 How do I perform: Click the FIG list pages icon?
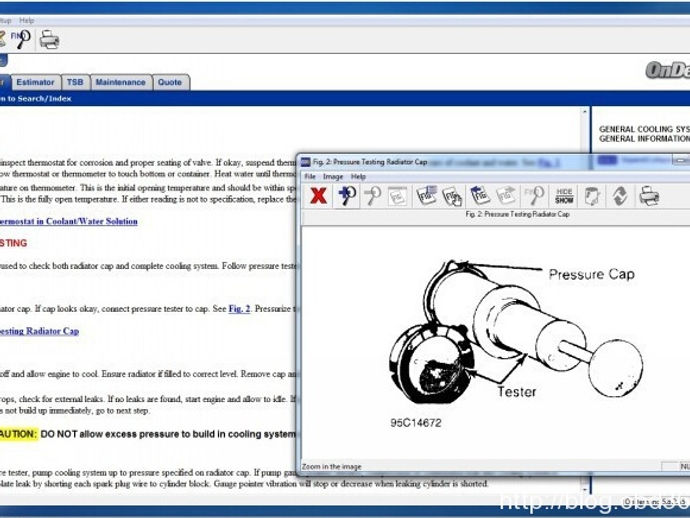coord(426,195)
